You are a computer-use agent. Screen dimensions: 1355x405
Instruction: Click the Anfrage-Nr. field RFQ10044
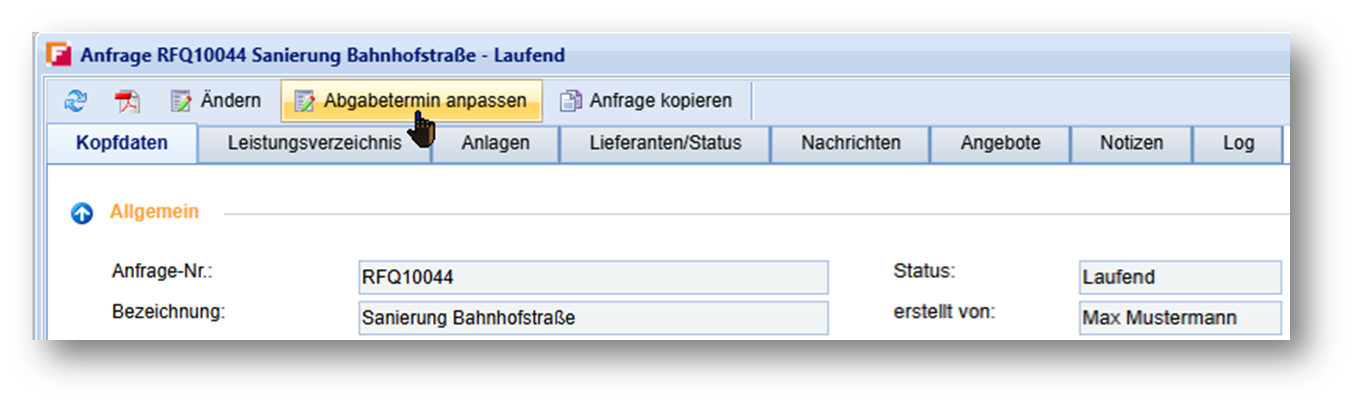pos(593,277)
